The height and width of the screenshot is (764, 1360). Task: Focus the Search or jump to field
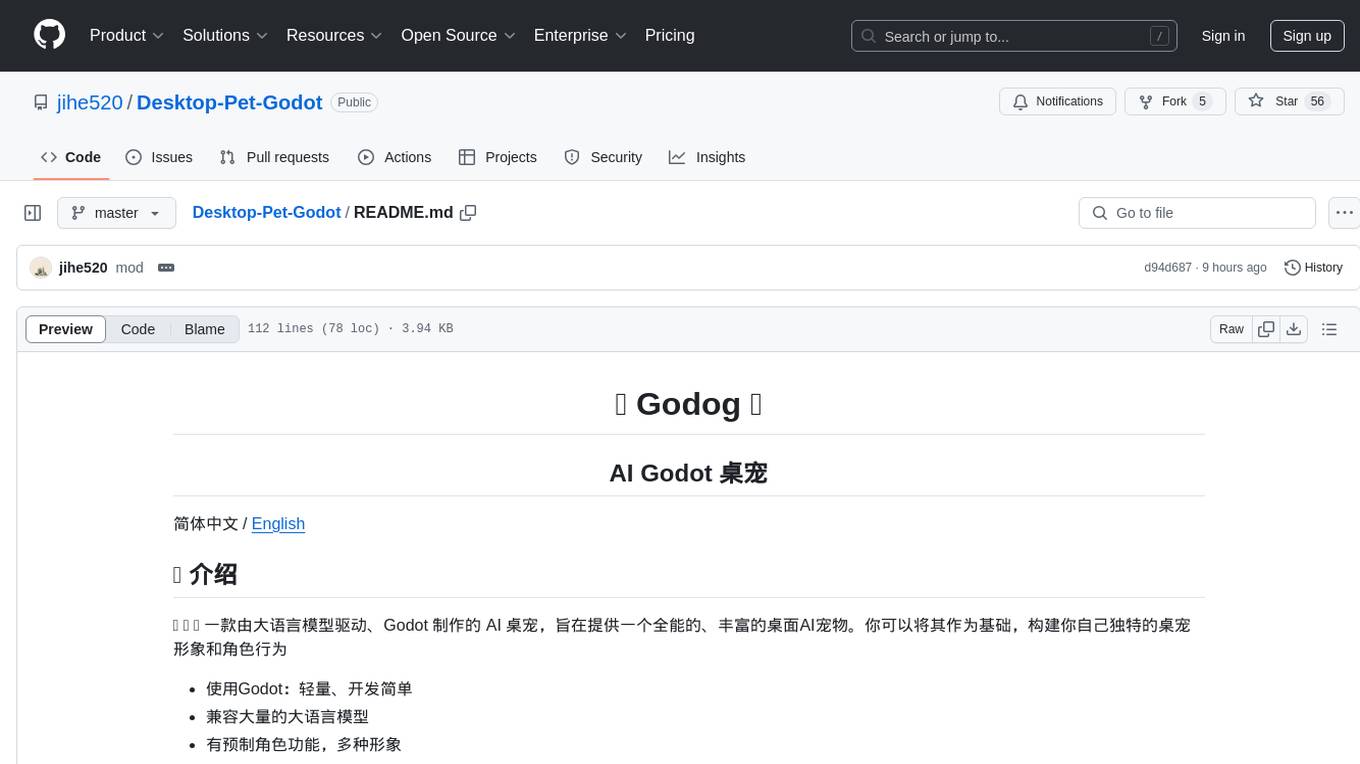tap(1014, 36)
